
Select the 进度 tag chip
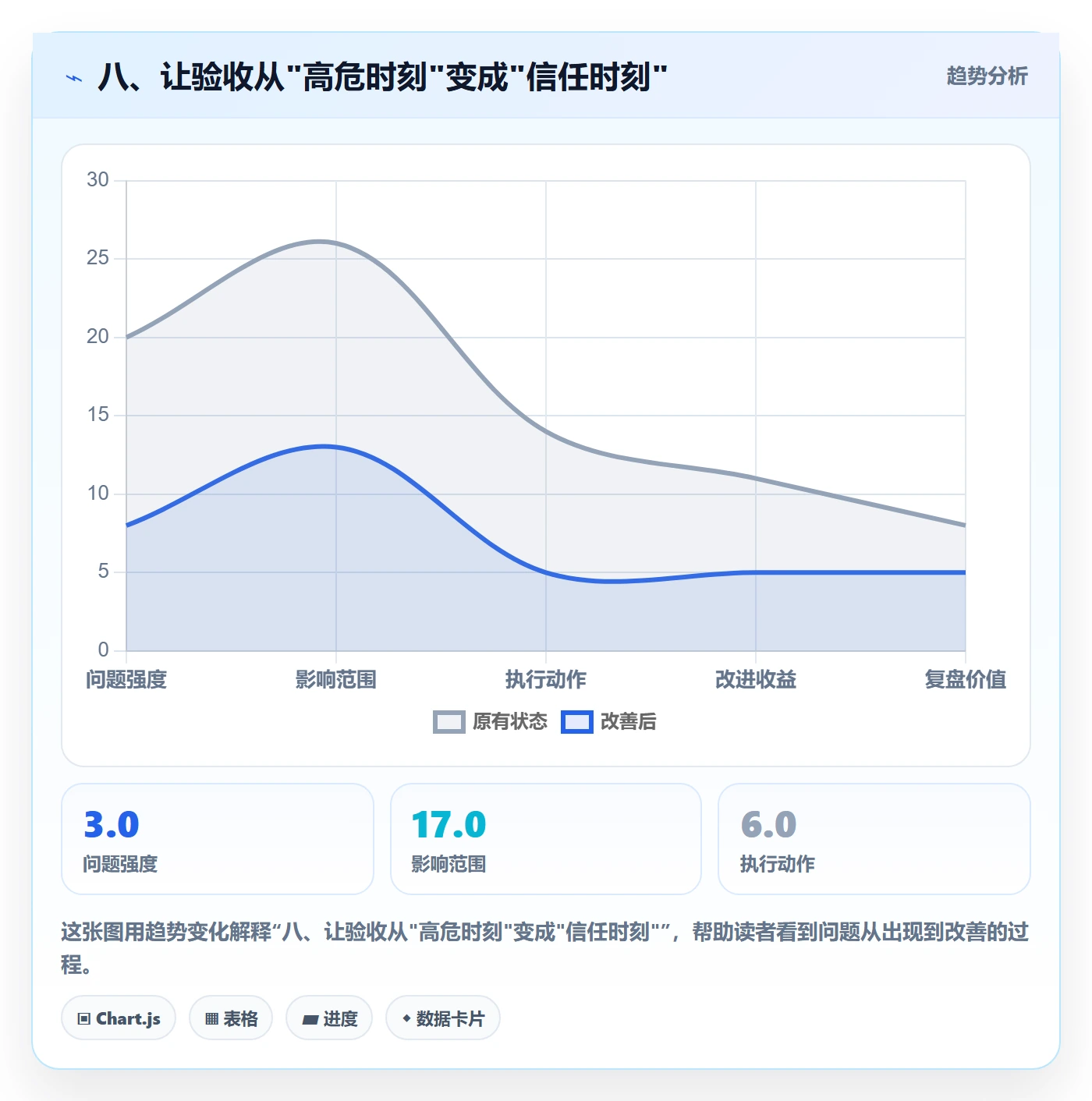(329, 1018)
